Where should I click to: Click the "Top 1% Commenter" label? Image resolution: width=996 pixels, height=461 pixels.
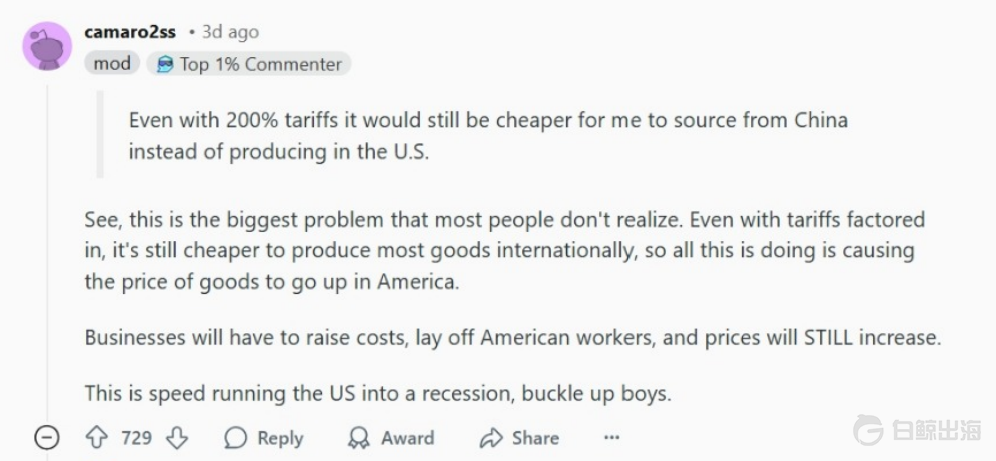[x=260, y=64]
